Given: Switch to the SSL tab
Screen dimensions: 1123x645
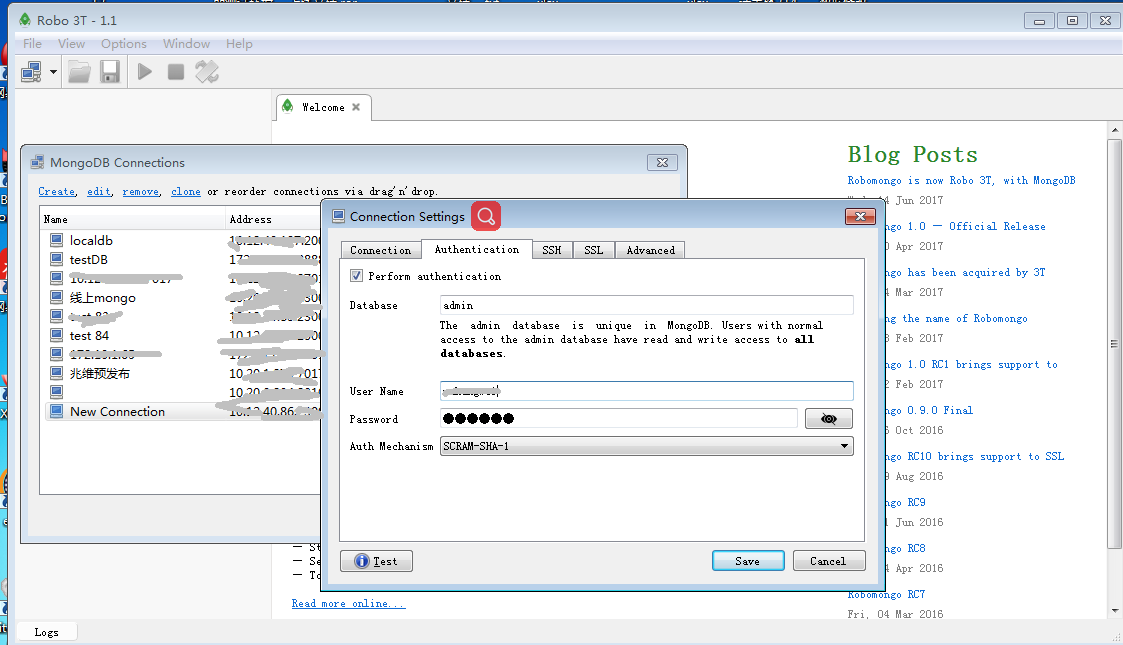Looking at the screenshot, I should pyautogui.click(x=593, y=251).
